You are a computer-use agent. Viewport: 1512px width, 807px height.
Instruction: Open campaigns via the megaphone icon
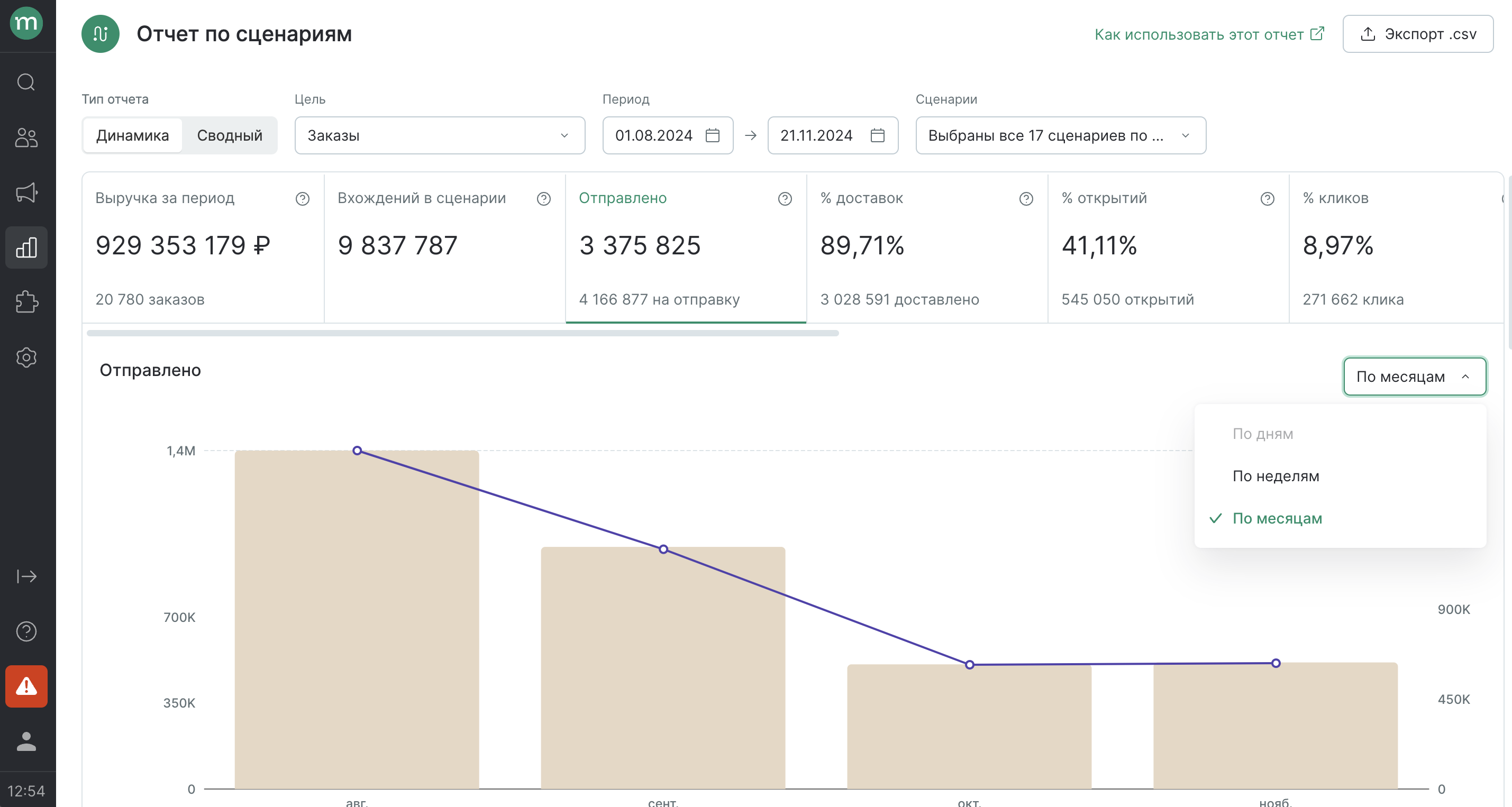[26, 192]
